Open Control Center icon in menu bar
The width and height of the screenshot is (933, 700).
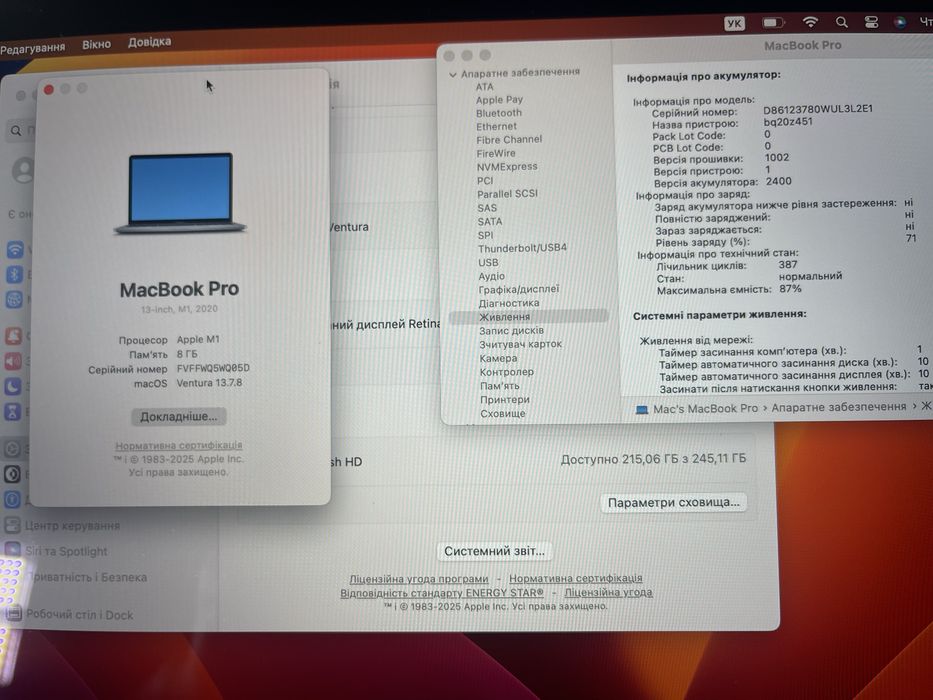pos(871,22)
